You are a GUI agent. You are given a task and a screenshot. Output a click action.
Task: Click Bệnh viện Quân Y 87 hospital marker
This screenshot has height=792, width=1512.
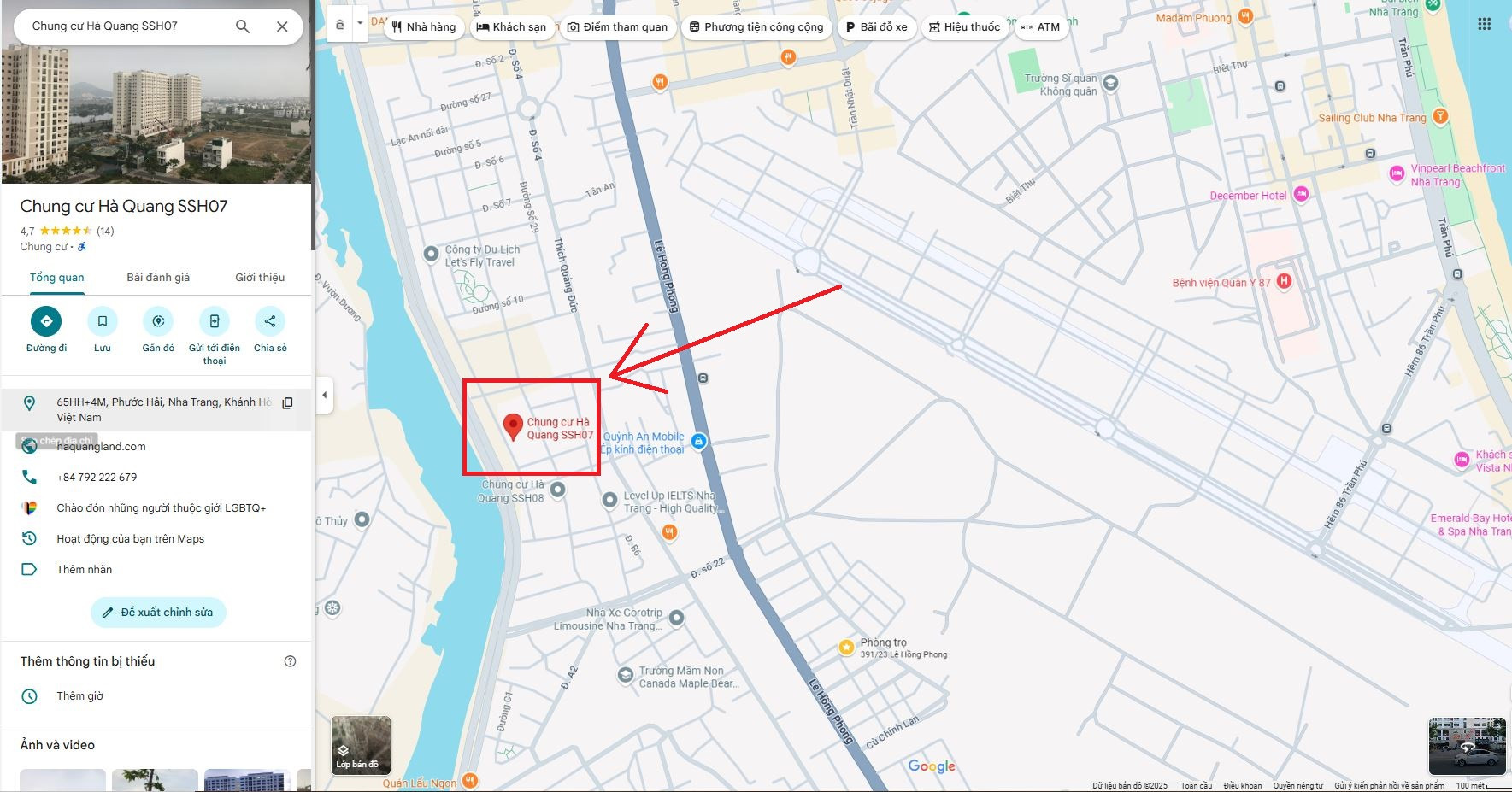tap(1284, 280)
